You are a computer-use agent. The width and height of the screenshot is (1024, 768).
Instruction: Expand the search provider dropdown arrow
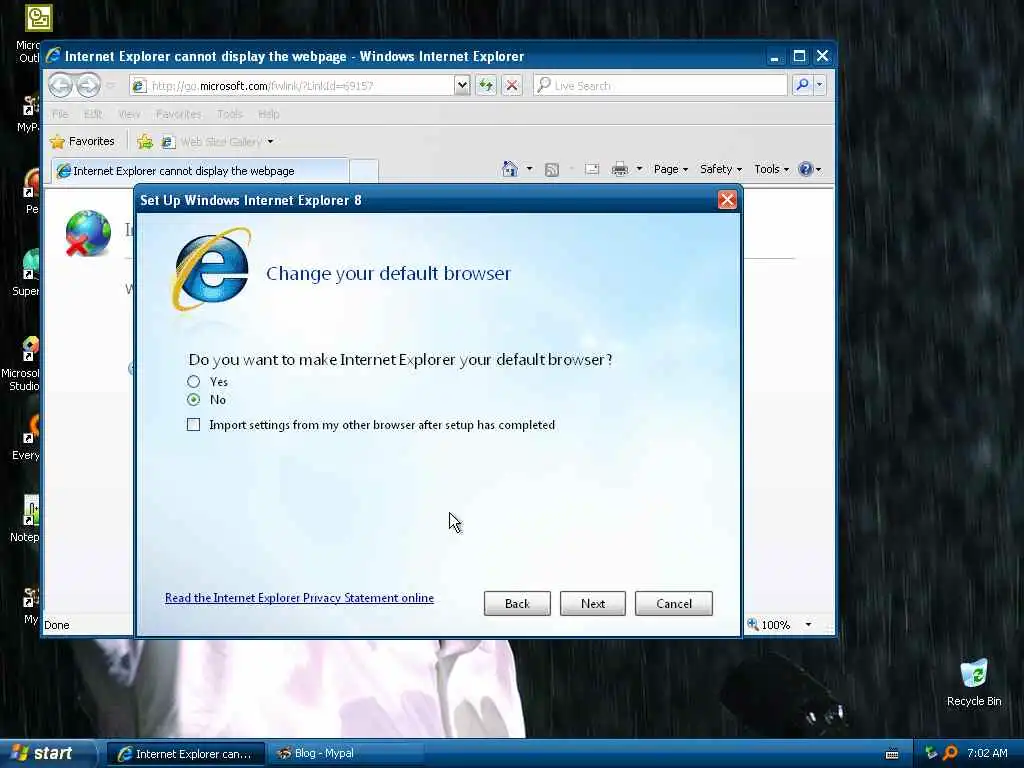click(820, 85)
